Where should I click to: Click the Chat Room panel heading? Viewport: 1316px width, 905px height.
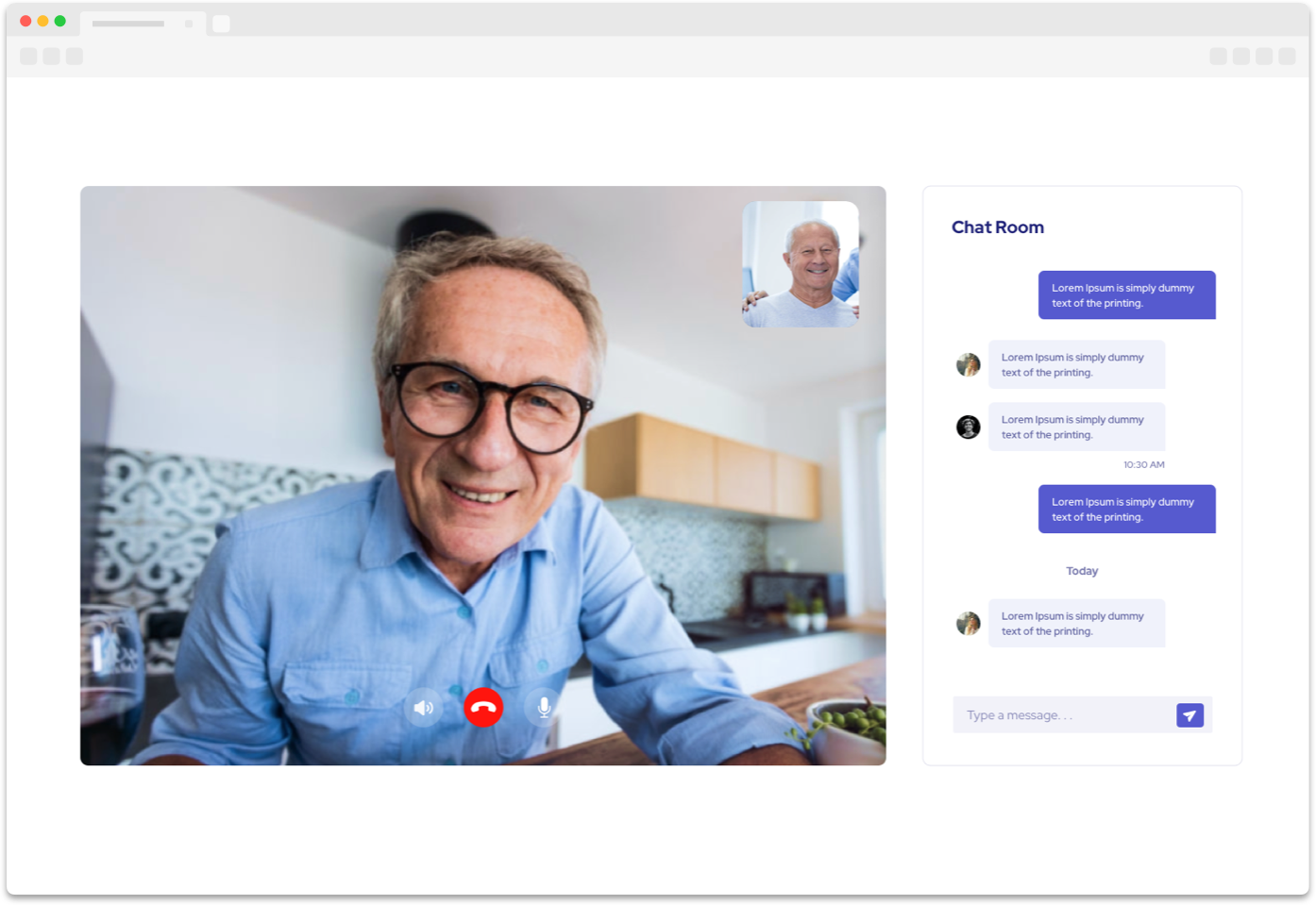[x=997, y=227]
